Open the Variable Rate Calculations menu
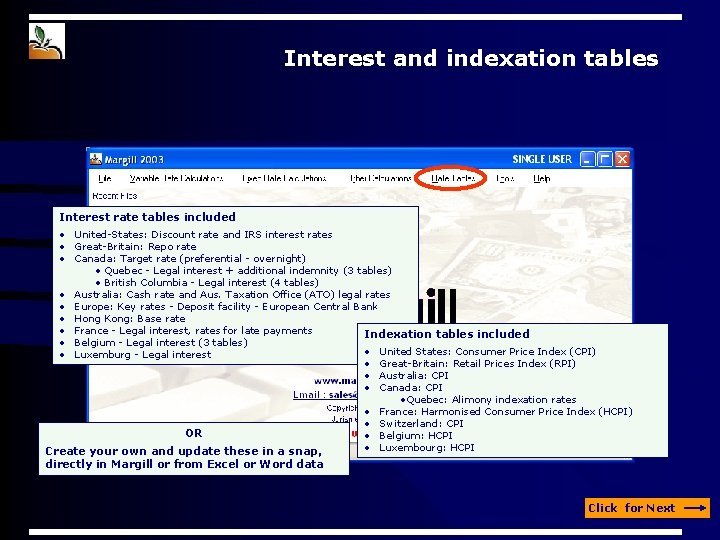This screenshot has height=540, width=720. 176,179
